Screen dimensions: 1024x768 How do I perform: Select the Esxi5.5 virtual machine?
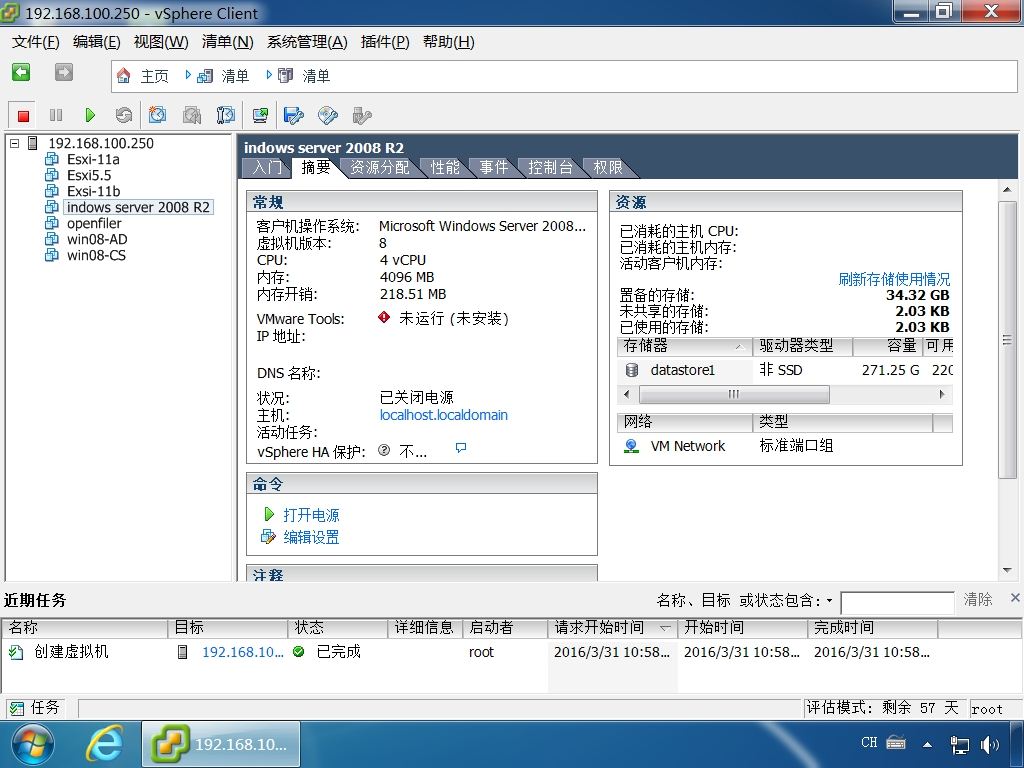(x=89, y=176)
